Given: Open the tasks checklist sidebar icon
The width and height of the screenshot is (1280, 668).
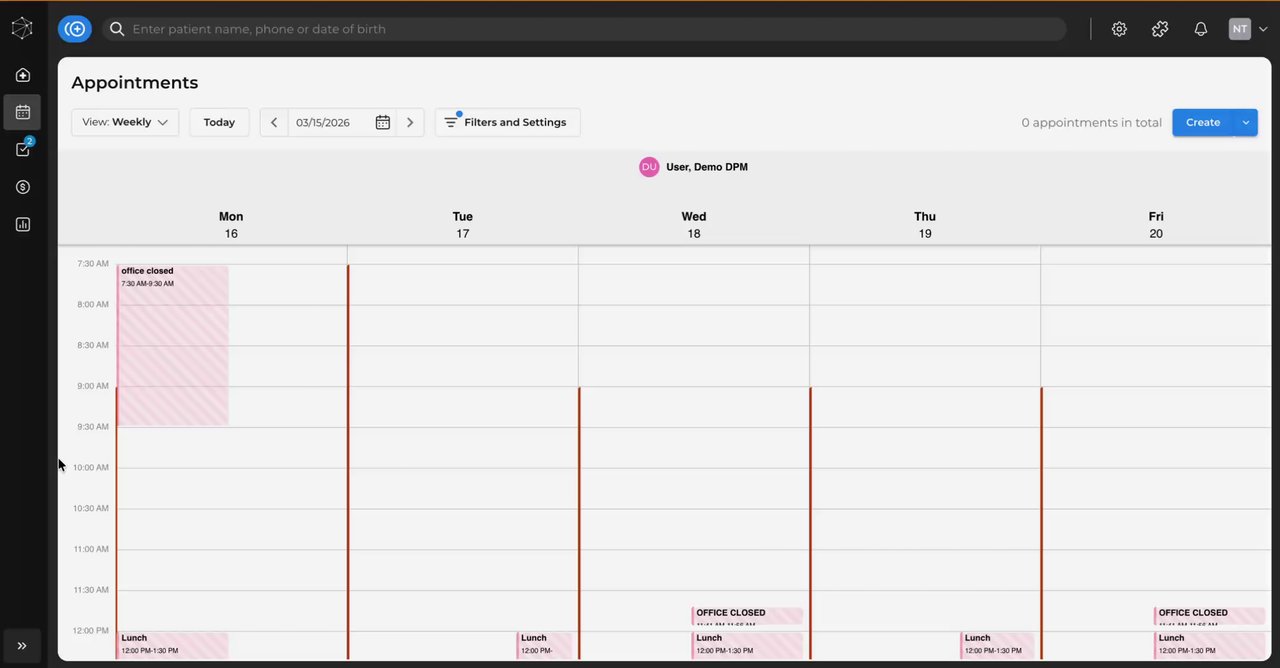Looking at the screenshot, I should click(22, 150).
